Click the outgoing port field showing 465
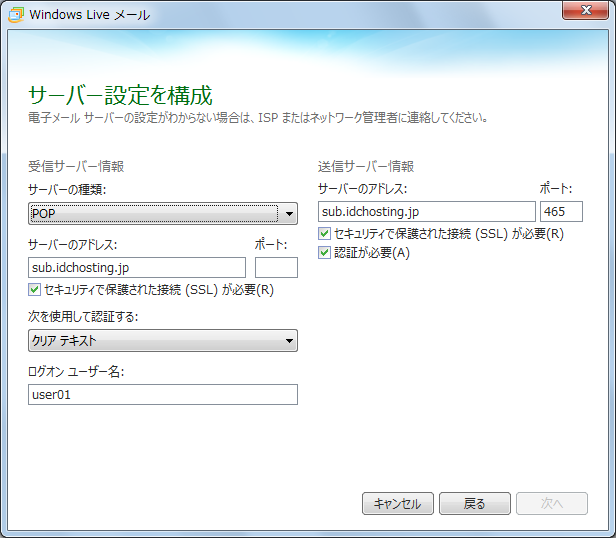616x538 pixels. coord(561,212)
